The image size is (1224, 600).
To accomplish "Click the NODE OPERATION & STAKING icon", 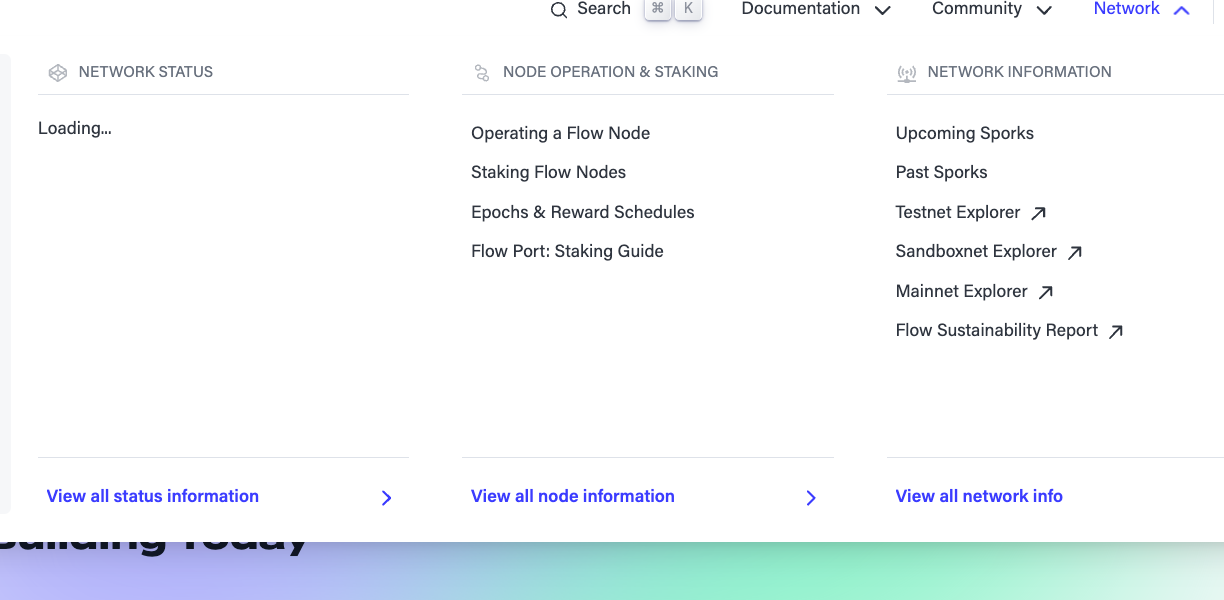I will [481, 72].
